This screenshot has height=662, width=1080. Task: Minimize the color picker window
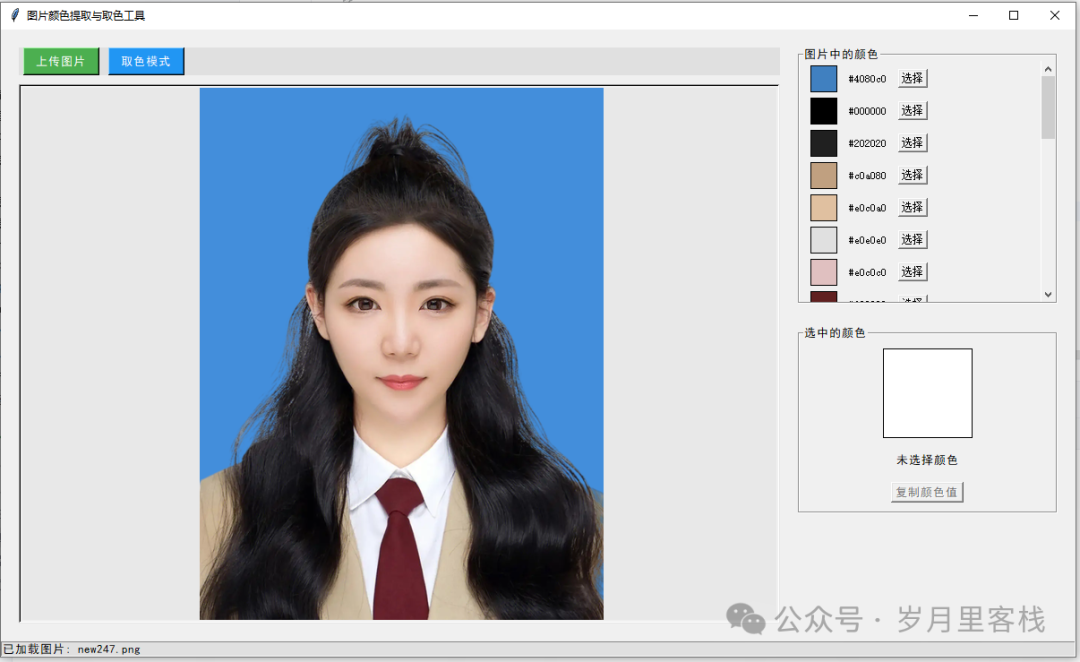pyautogui.click(x=973, y=15)
